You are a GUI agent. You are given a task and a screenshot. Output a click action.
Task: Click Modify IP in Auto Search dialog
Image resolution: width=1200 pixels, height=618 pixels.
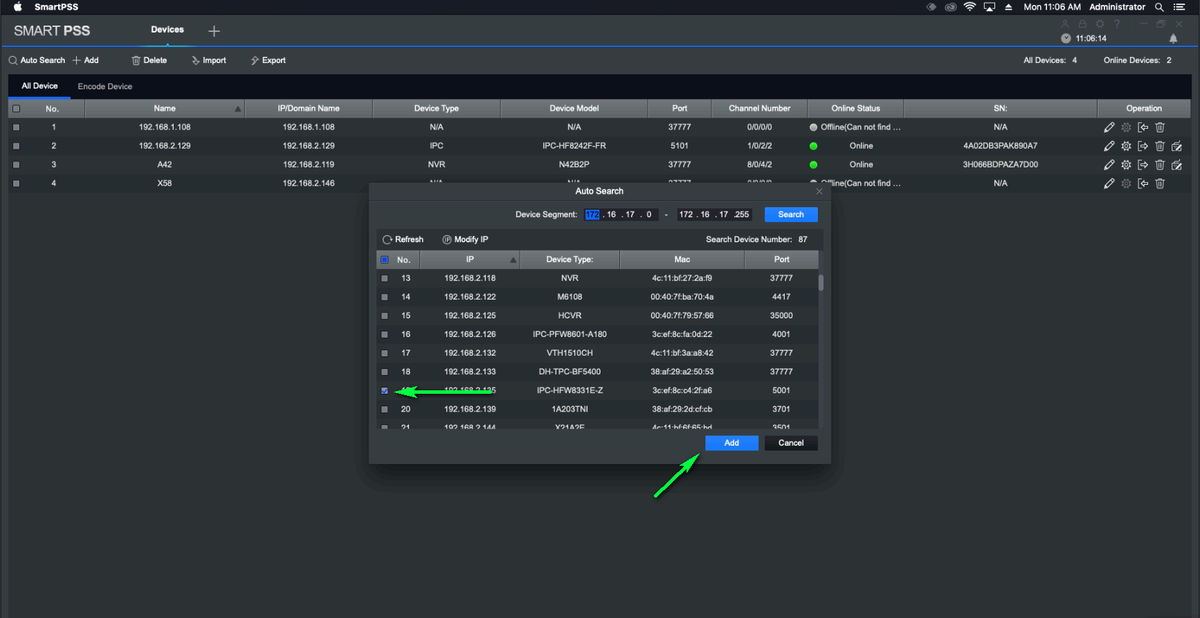(x=465, y=240)
